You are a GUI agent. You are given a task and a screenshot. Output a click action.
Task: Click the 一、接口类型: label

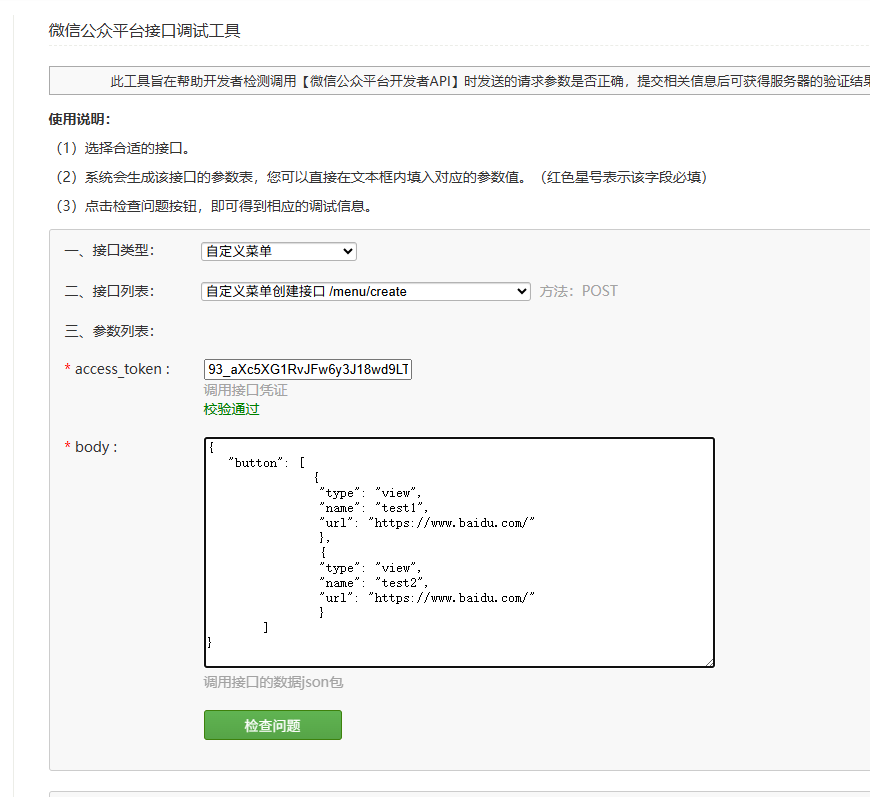(x=109, y=250)
